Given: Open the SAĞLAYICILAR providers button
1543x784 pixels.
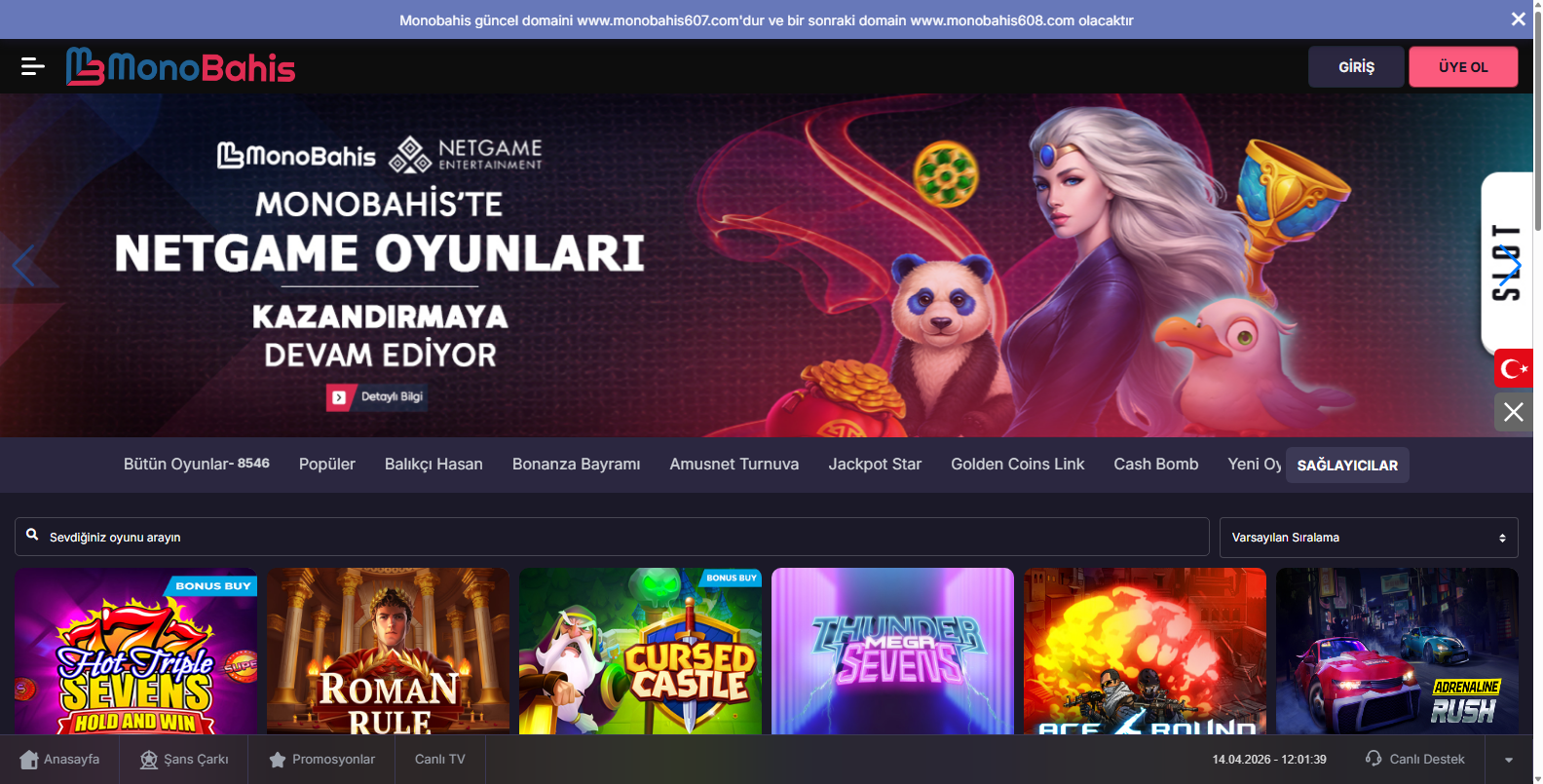Looking at the screenshot, I should pos(1347,466).
